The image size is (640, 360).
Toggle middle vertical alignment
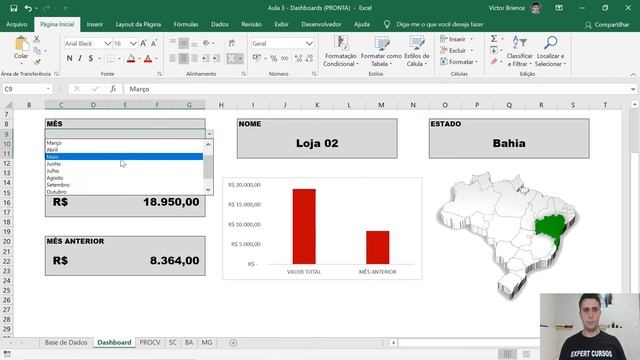coord(184,43)
